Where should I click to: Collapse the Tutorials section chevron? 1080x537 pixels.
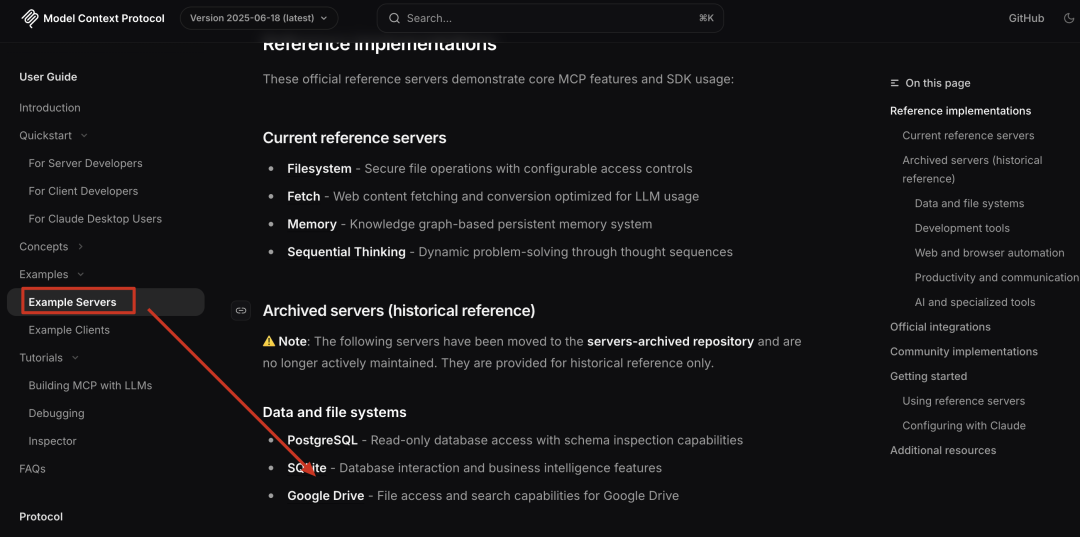pyautogui.click(x=75, y=358)
